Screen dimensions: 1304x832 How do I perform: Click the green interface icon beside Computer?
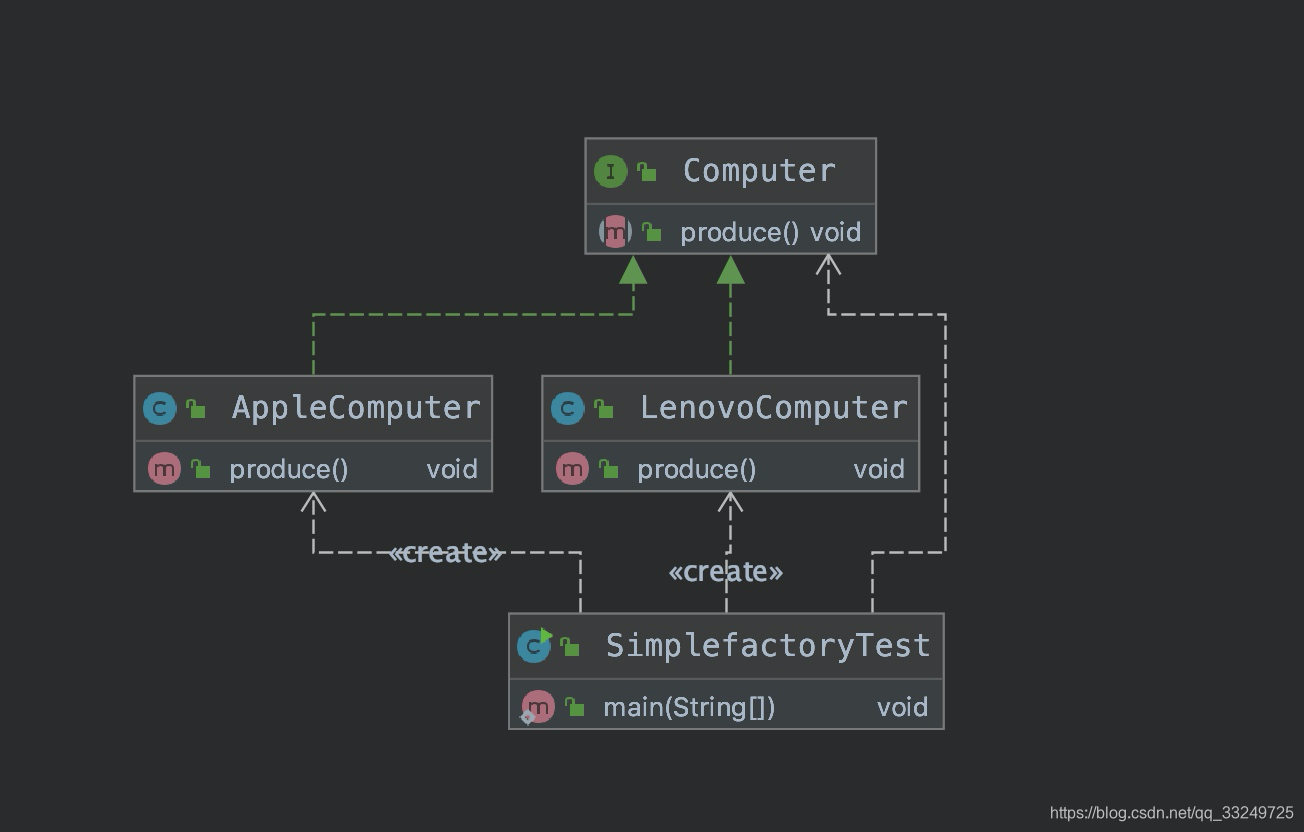(610, 172)
